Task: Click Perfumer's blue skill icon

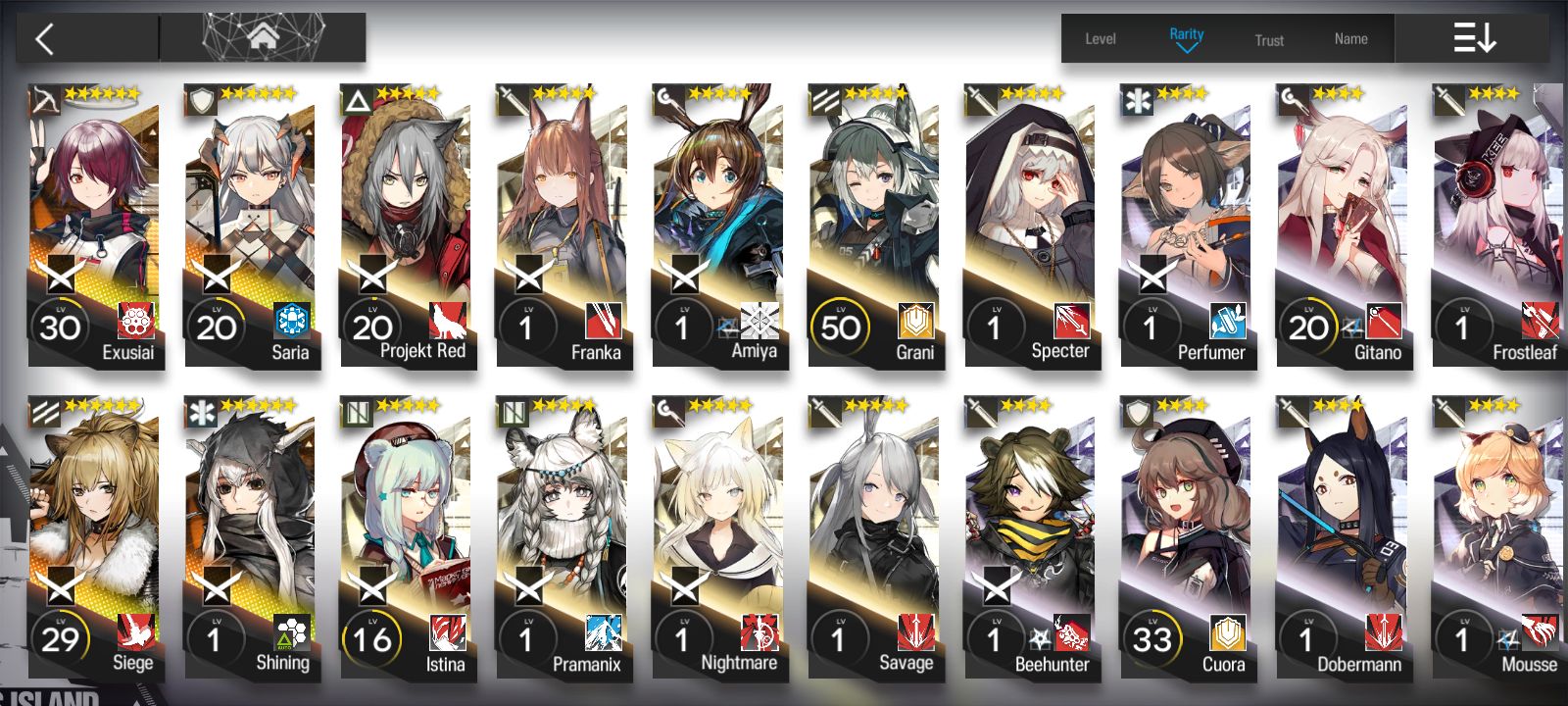Action: click(1228, 321)
